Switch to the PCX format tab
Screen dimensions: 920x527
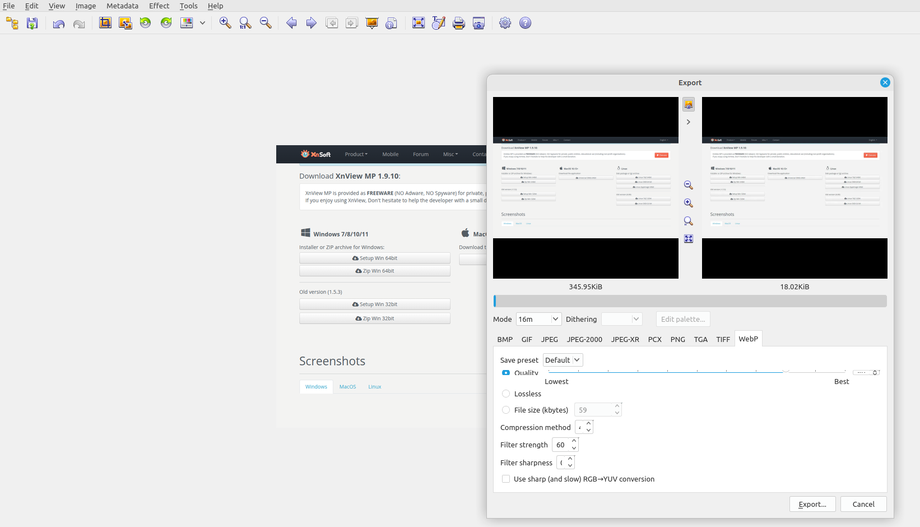(x=655, y=339)
